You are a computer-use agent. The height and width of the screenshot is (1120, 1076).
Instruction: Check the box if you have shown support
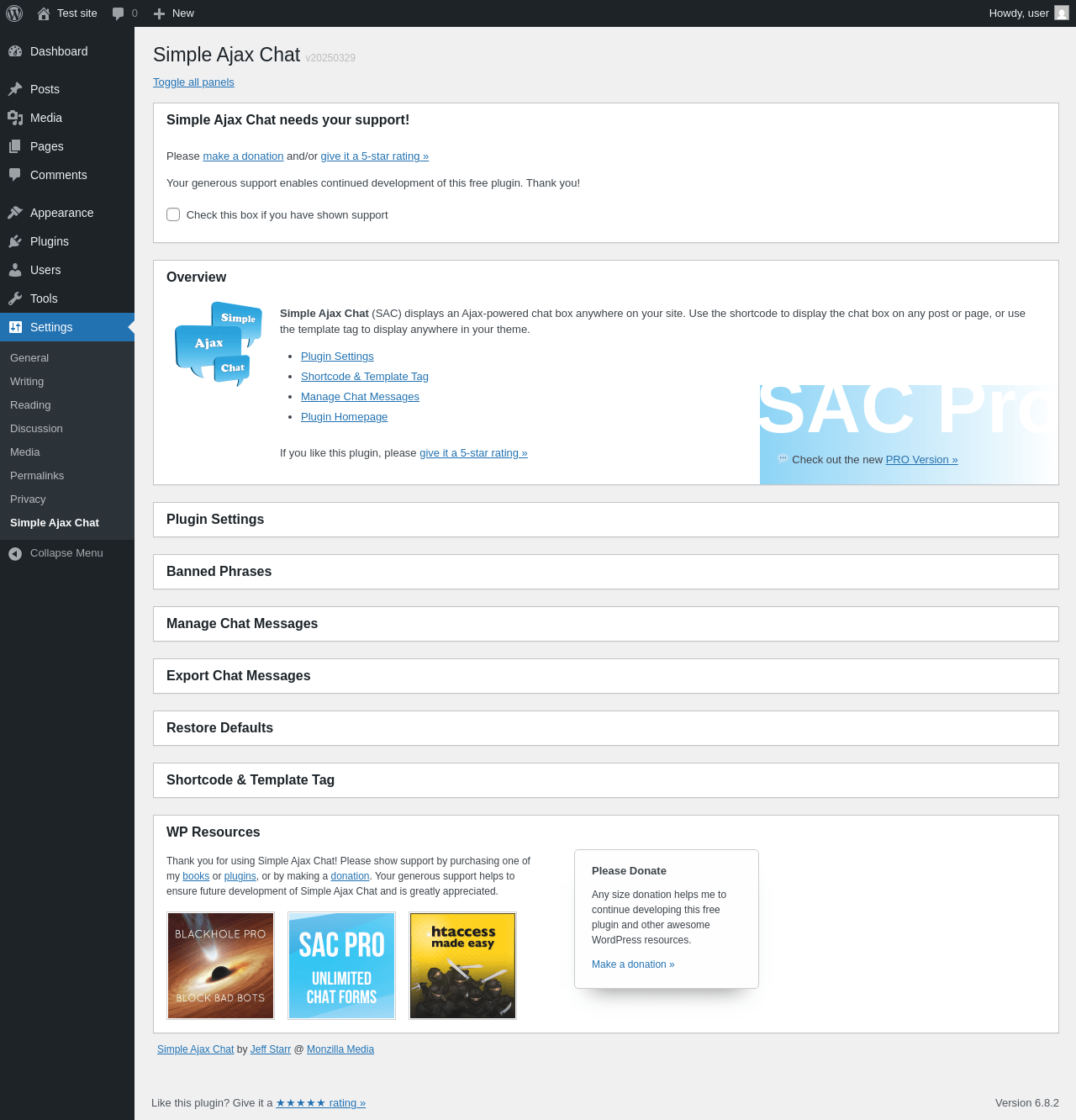pyautogui.click(x=173, y=214)
